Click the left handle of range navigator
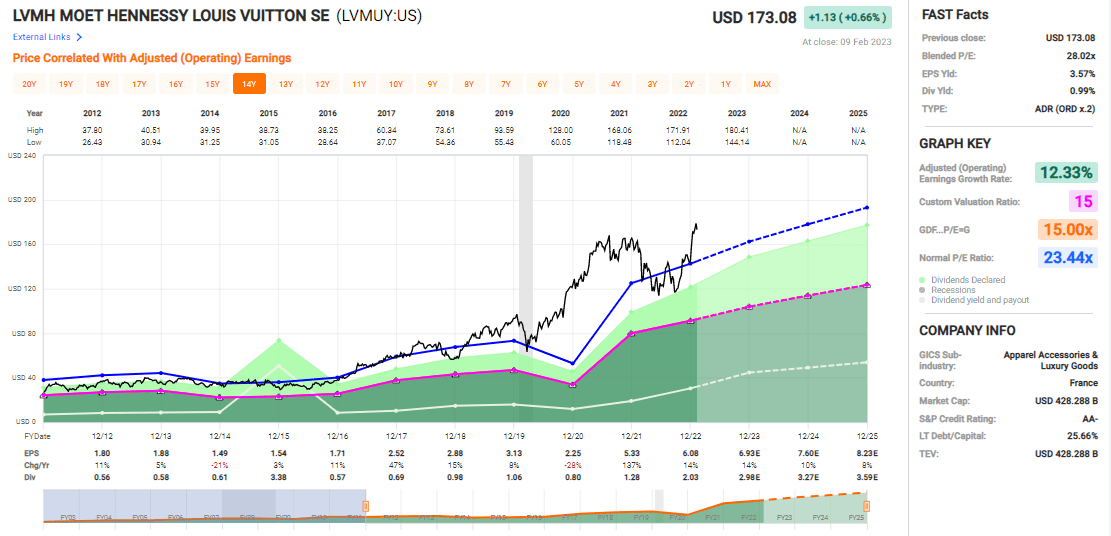Image resolution: width=1111 pixels, height=536 pixels. pyautogui.click(x=366, y=506)
